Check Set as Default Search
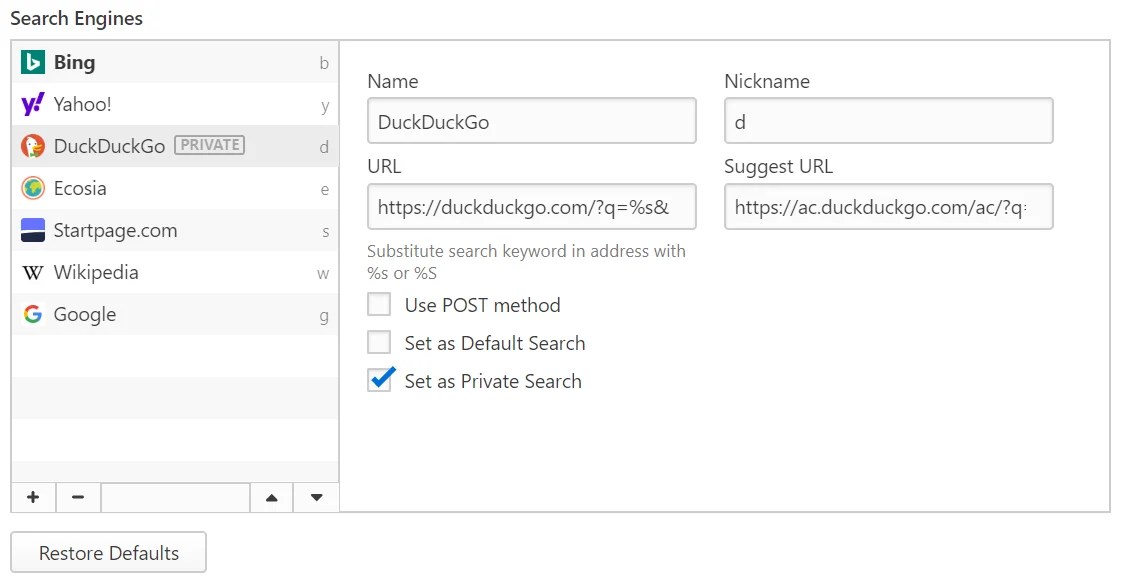 pos(379,343)
